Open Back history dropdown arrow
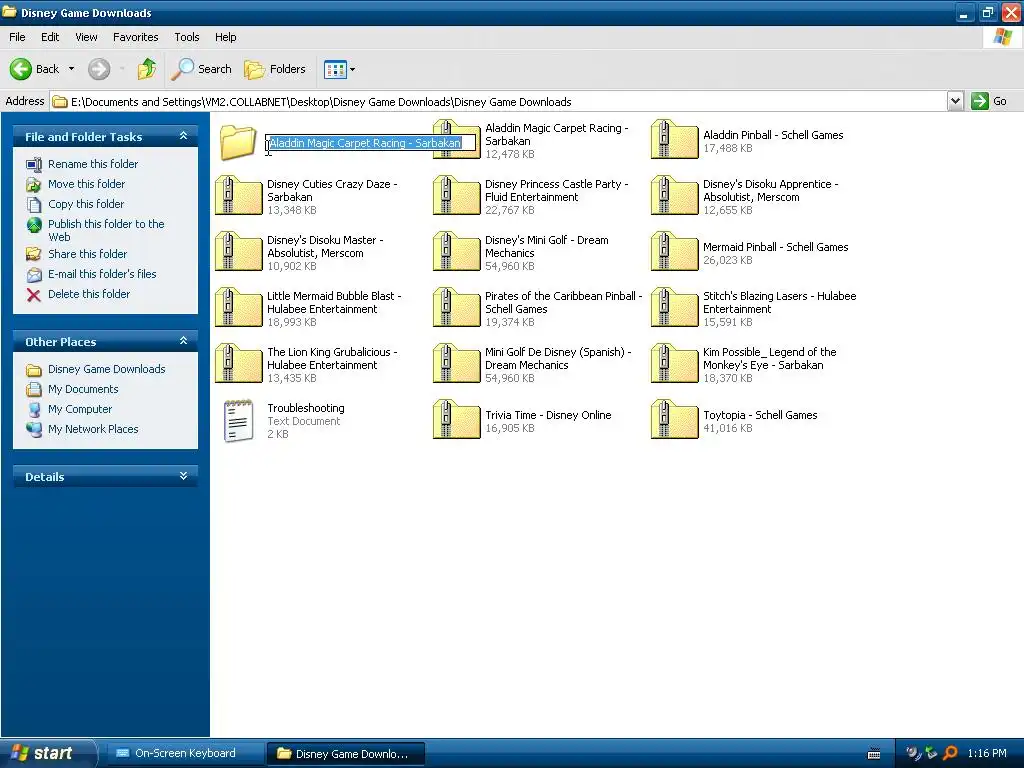The image size is (1024, 768). (x=71, y=69)
